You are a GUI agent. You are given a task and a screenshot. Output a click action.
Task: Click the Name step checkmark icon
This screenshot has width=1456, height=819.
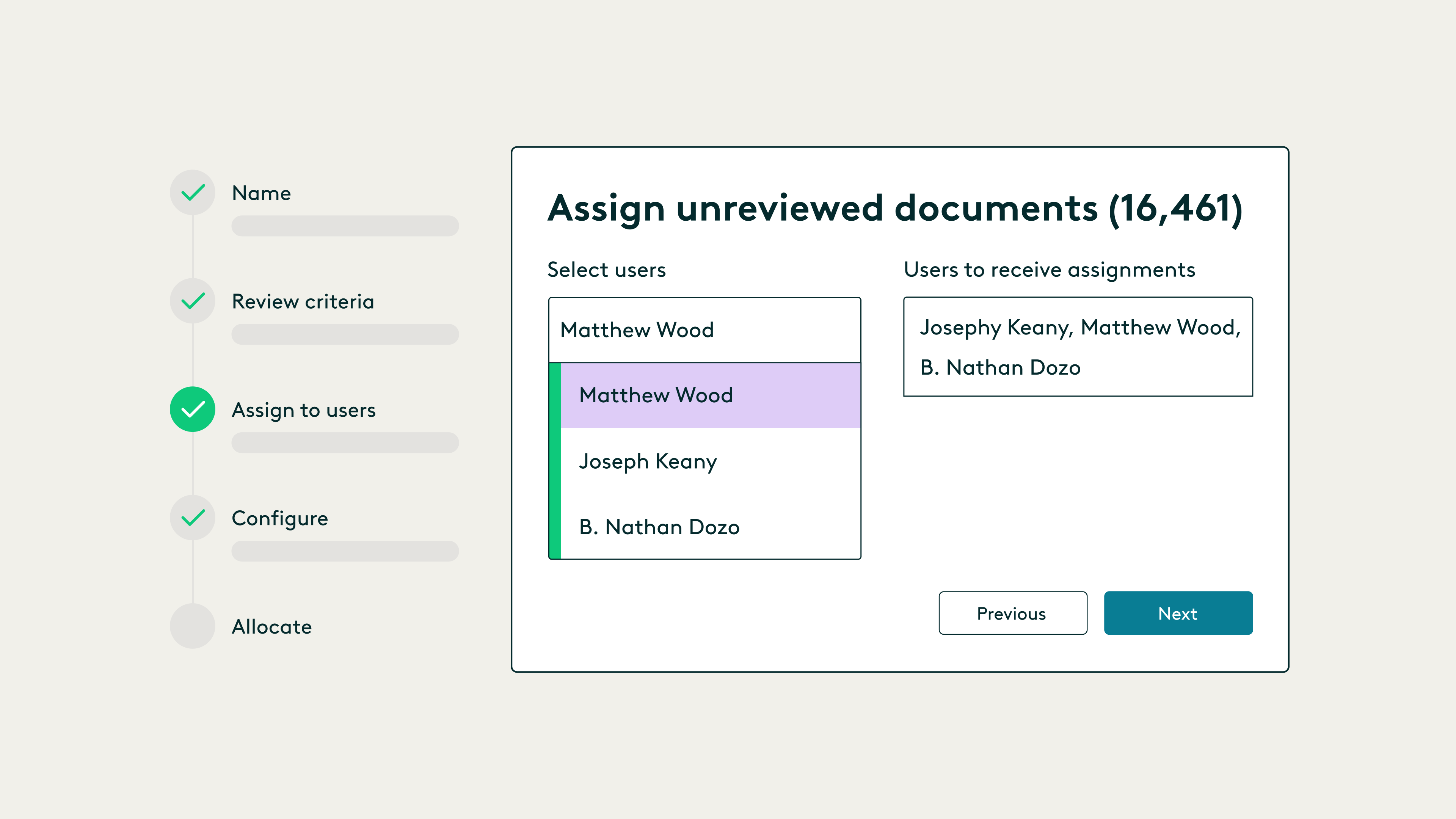[x=192, y=192]
